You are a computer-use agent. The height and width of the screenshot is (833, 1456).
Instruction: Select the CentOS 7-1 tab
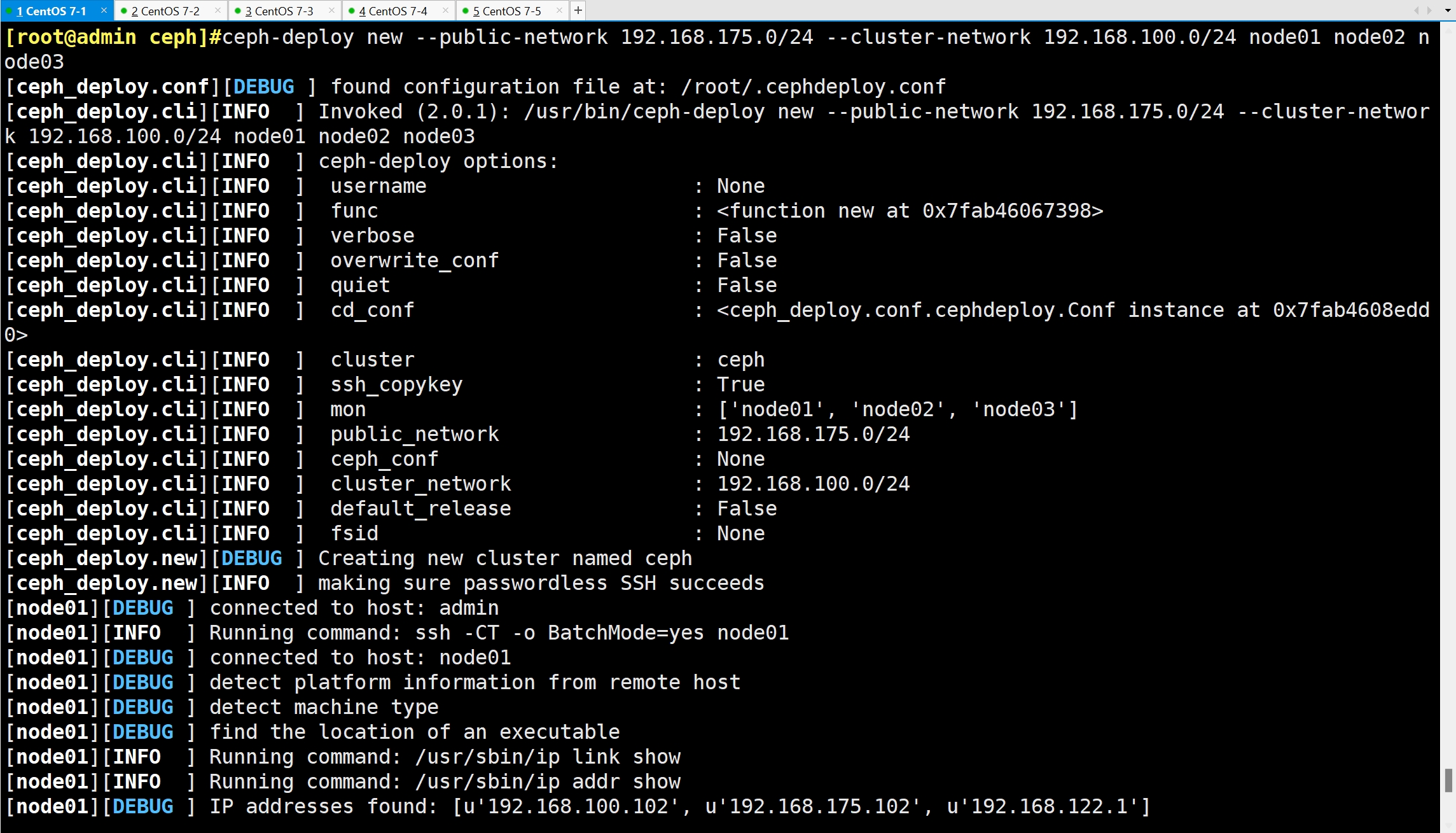tap(51, 11)
